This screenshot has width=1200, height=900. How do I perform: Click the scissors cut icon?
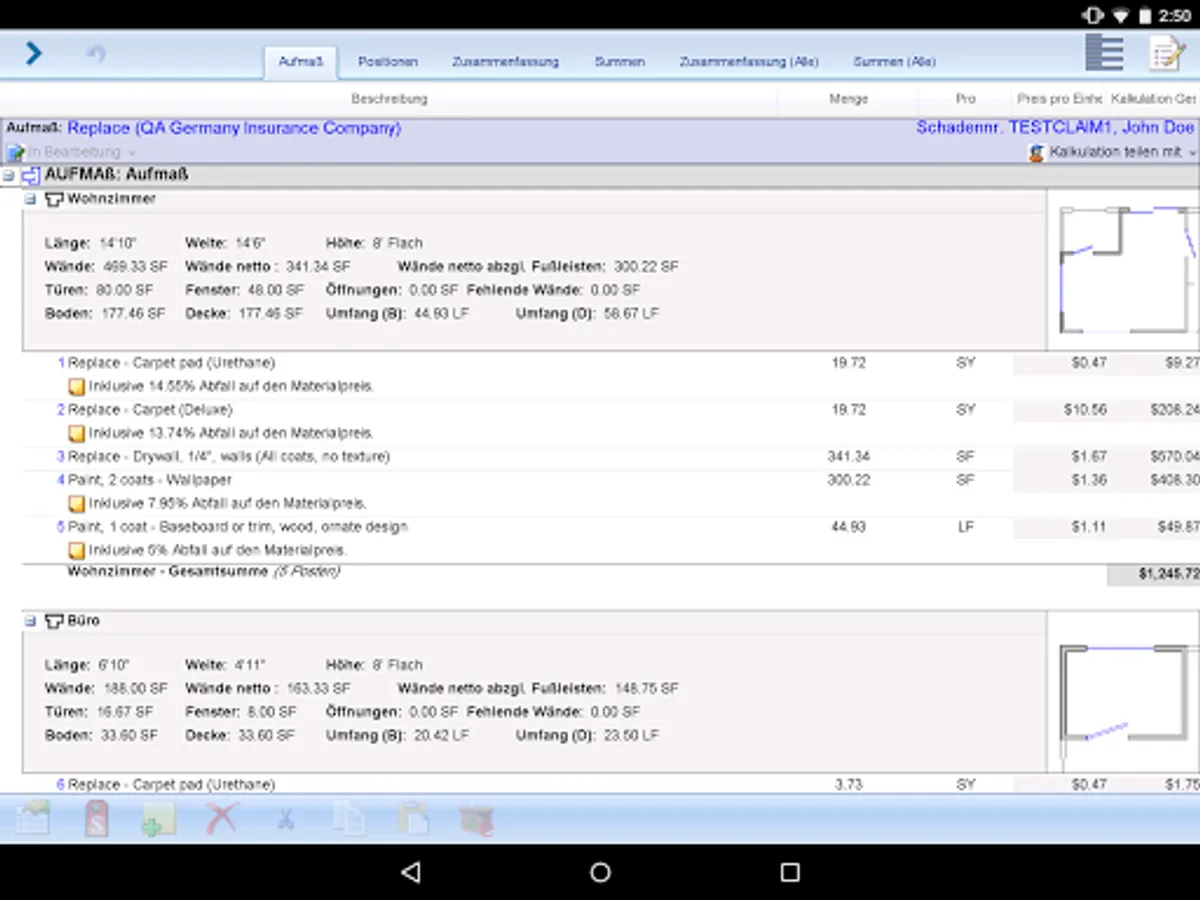point(285,819)
